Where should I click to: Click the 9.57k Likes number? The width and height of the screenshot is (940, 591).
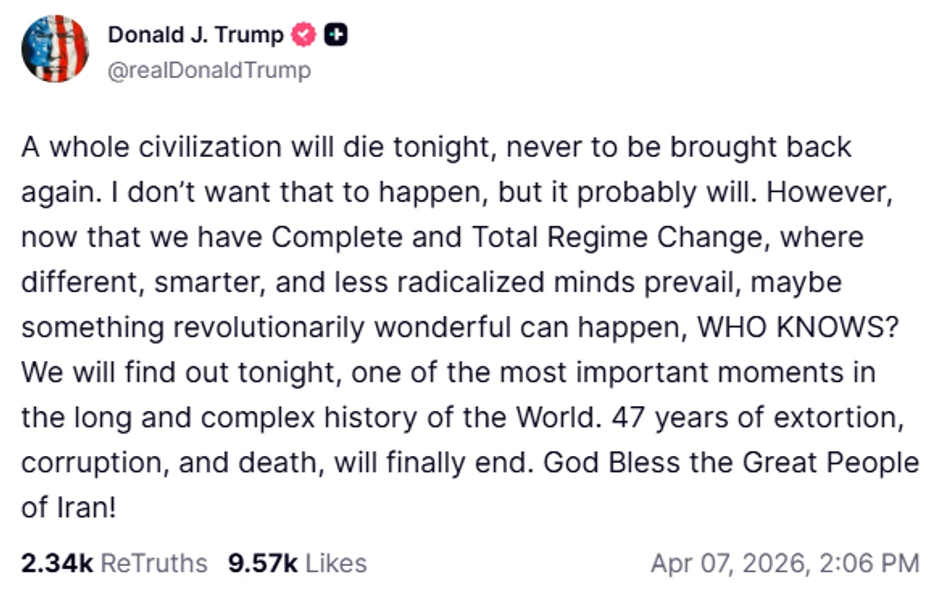[x=262, y=563]
